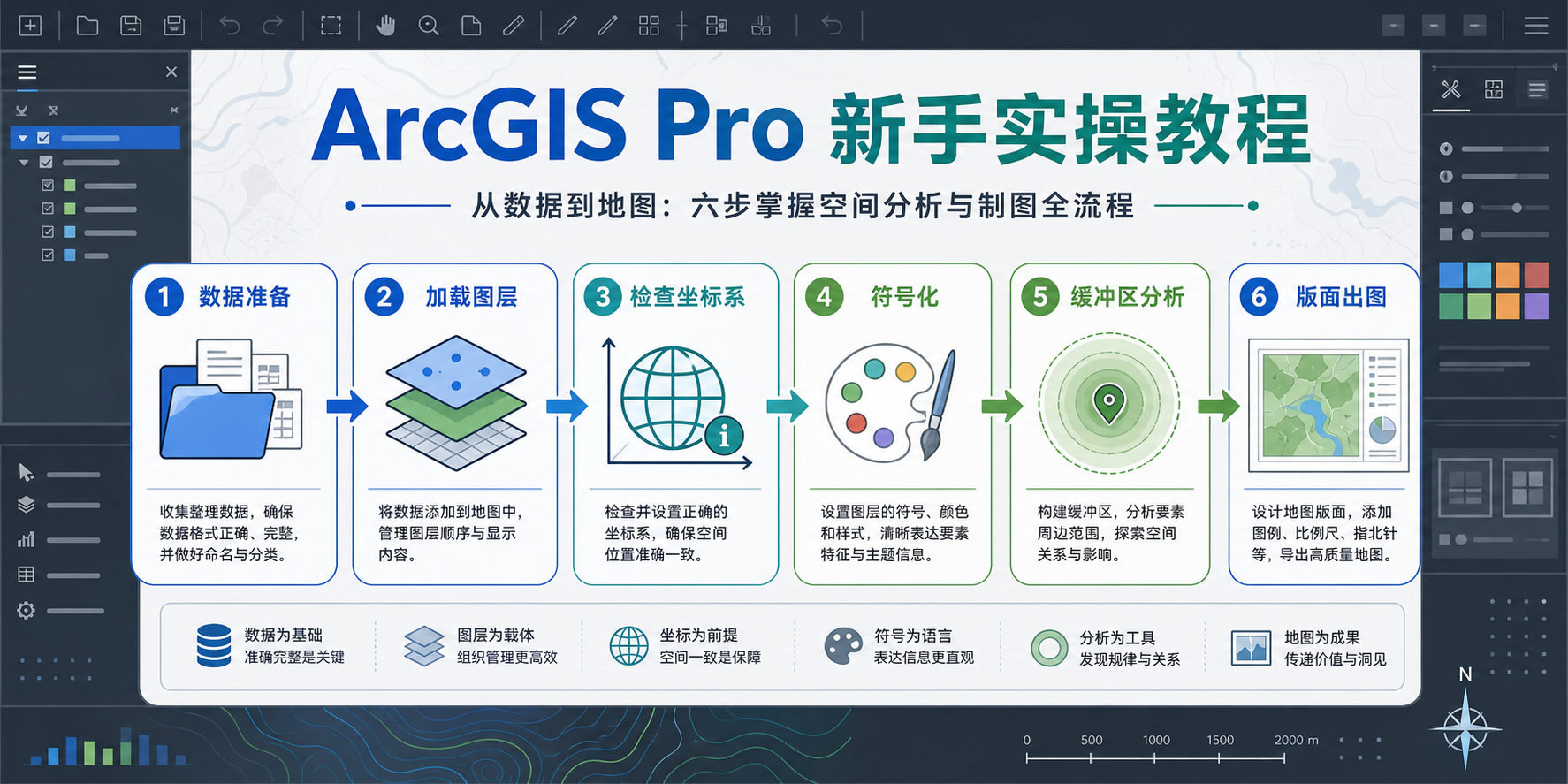
Task: Click the new item plus-square toolbar icon
Action: [x=31, y=26]
